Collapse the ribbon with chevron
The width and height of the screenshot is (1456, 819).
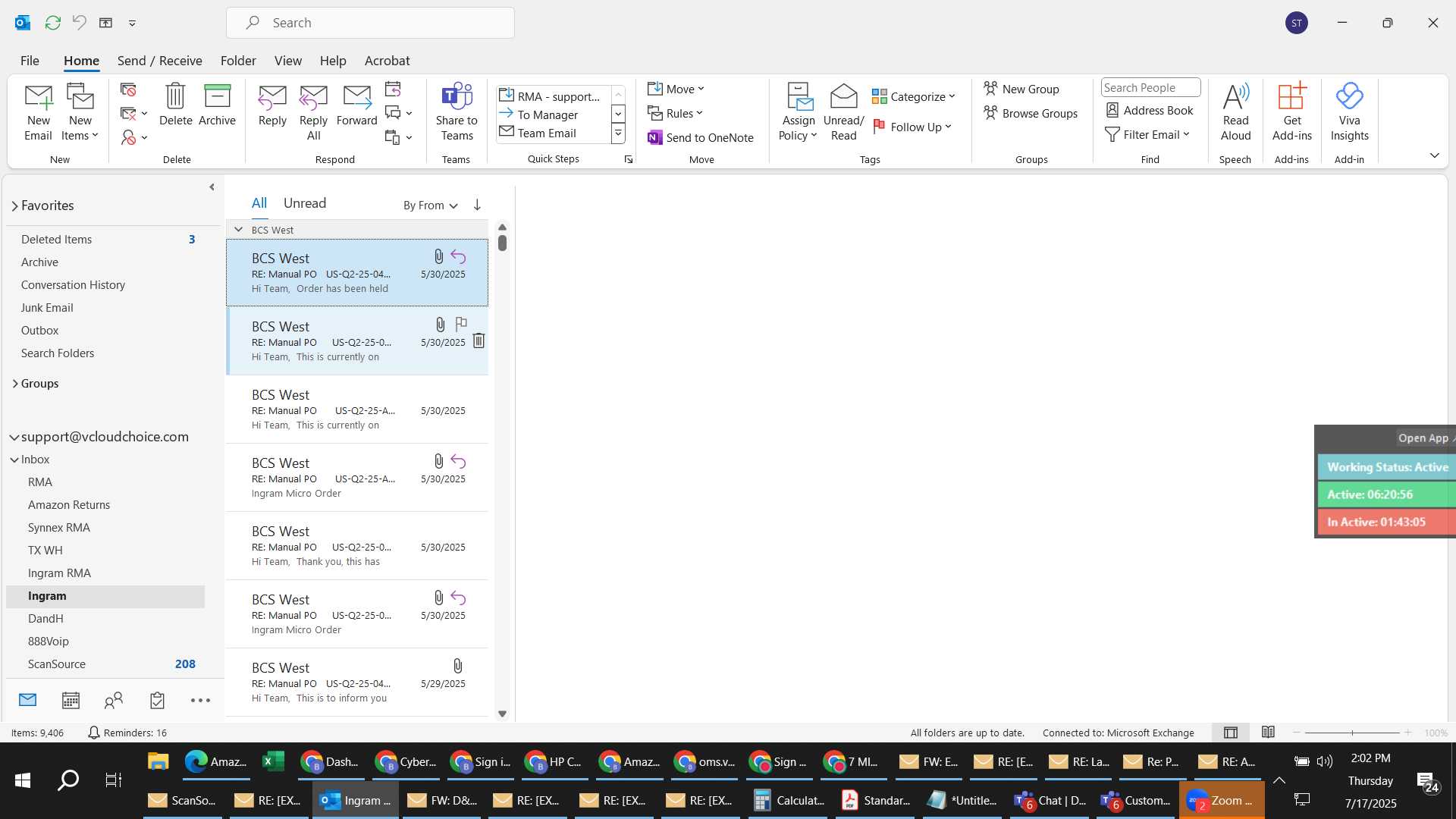1434,155
